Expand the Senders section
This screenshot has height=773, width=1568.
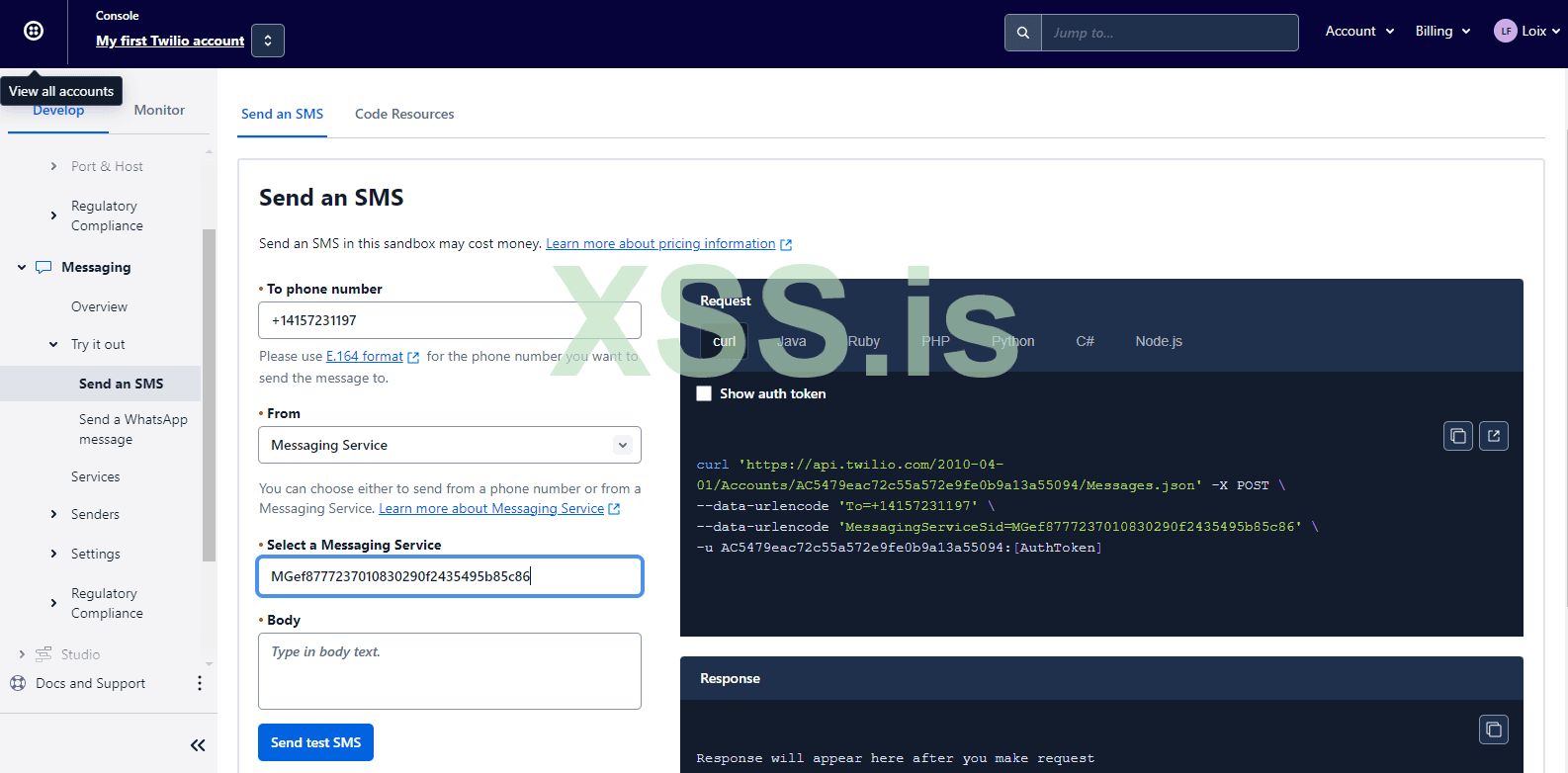53,514
